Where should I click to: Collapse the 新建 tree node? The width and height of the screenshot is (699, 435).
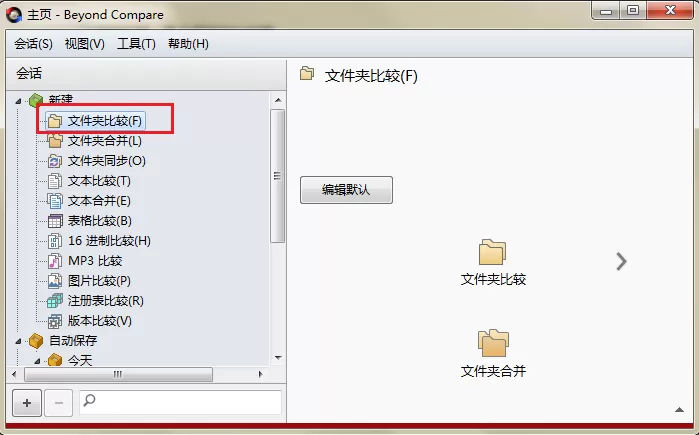pyautogui.click(x=18, y=101)
